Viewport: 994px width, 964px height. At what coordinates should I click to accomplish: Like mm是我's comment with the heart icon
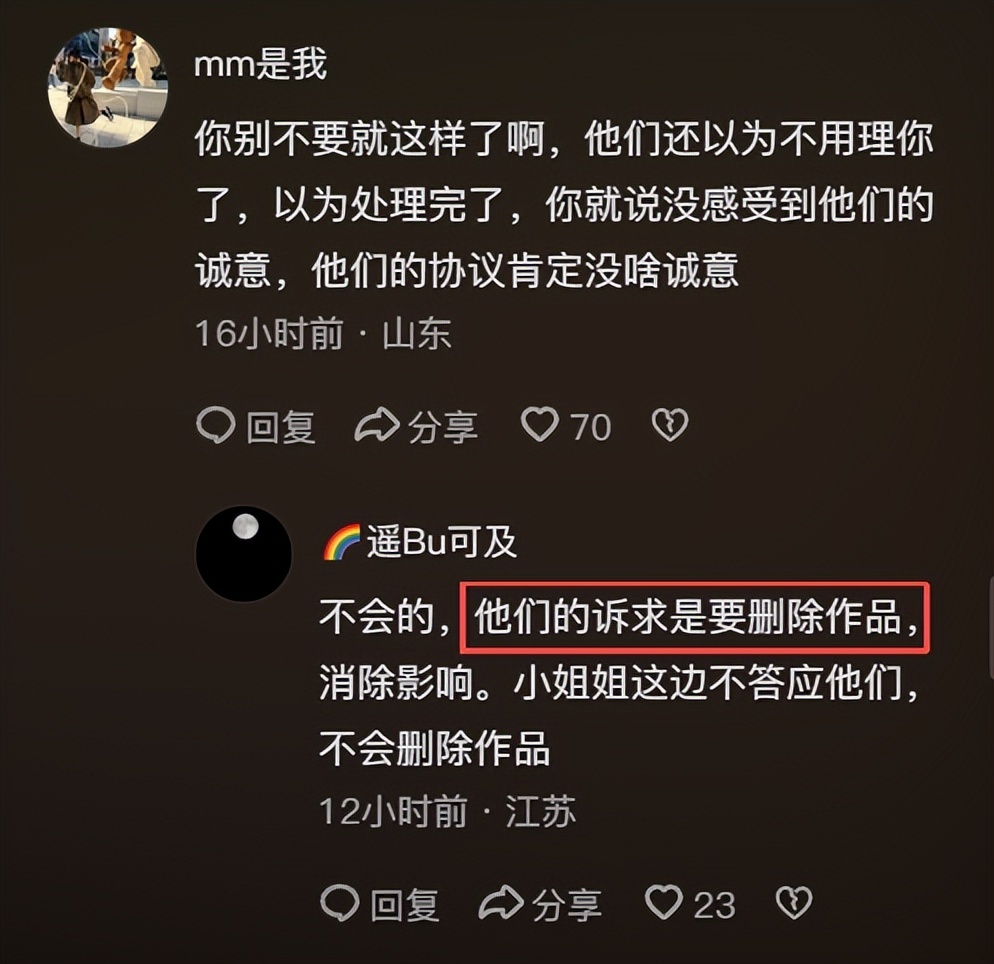coord(539,424)
